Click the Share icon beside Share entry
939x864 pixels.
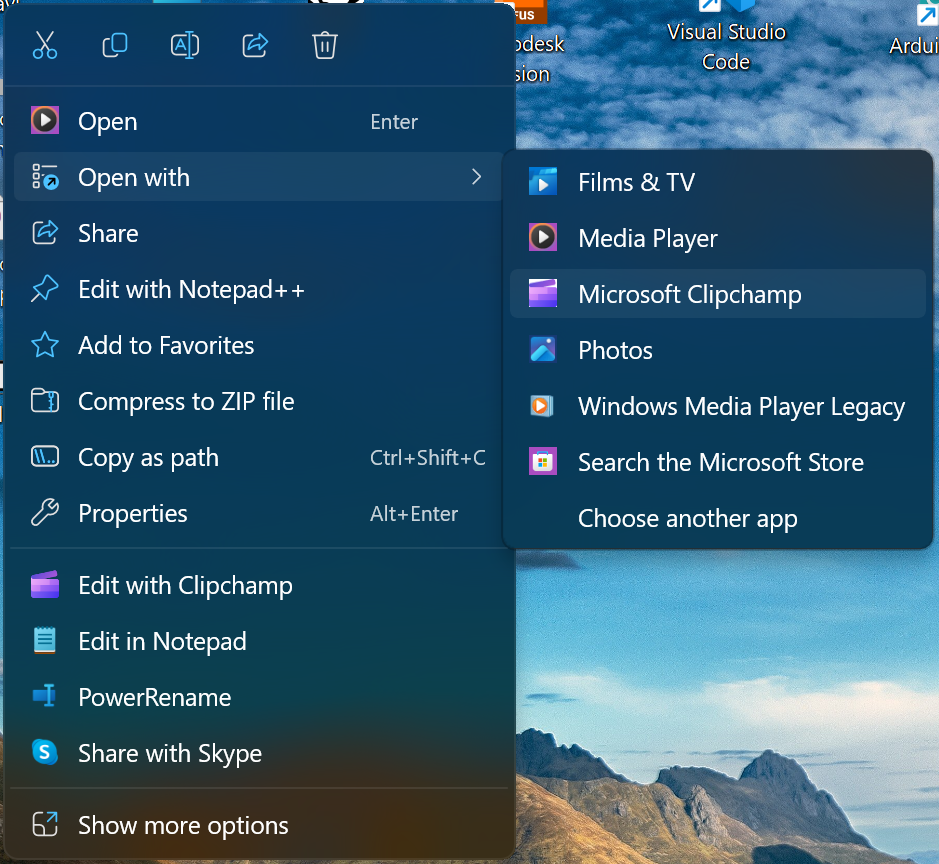(x=45, y=233)
